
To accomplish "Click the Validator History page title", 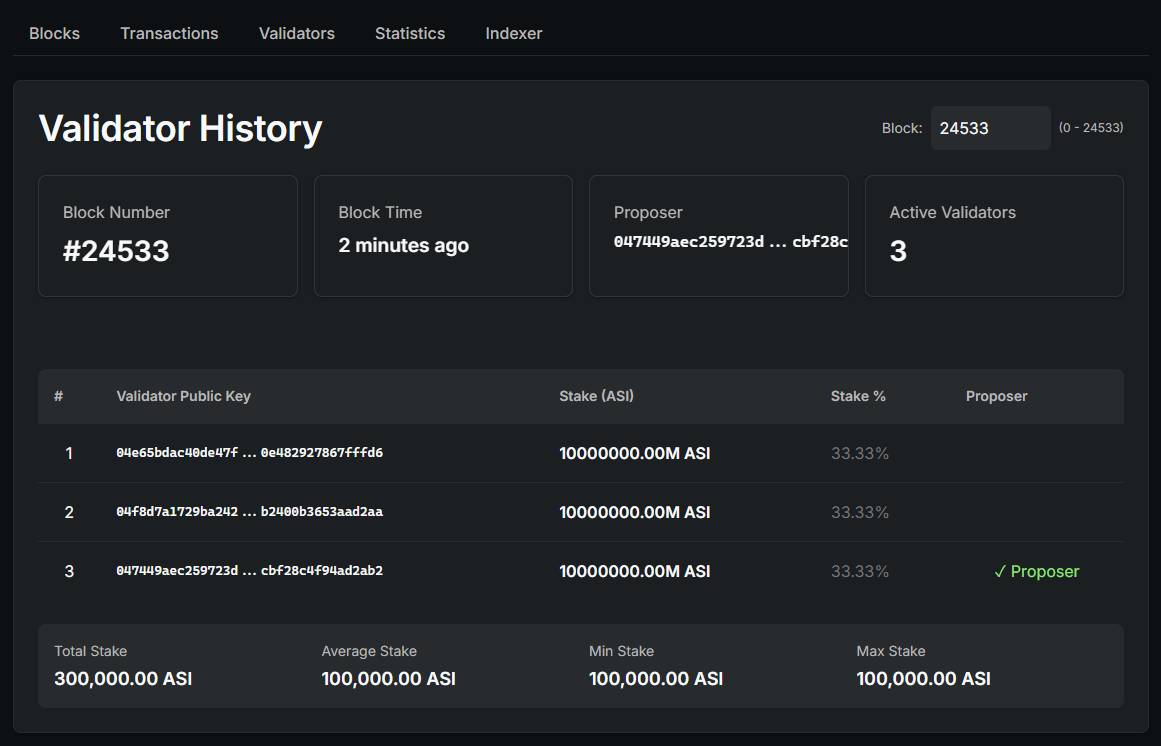I will point(180,128).
